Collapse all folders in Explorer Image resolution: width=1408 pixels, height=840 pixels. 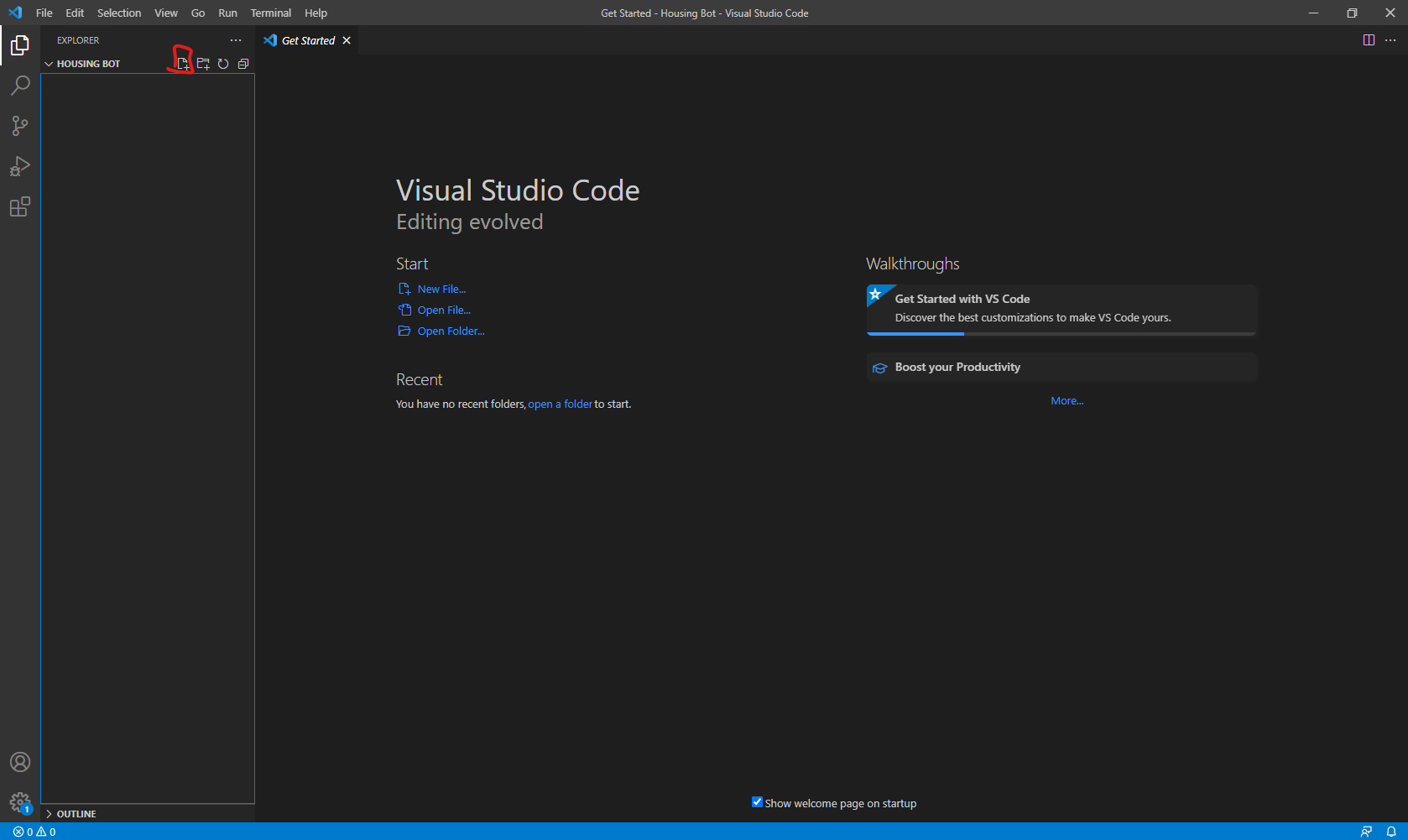tap(243, 64)
